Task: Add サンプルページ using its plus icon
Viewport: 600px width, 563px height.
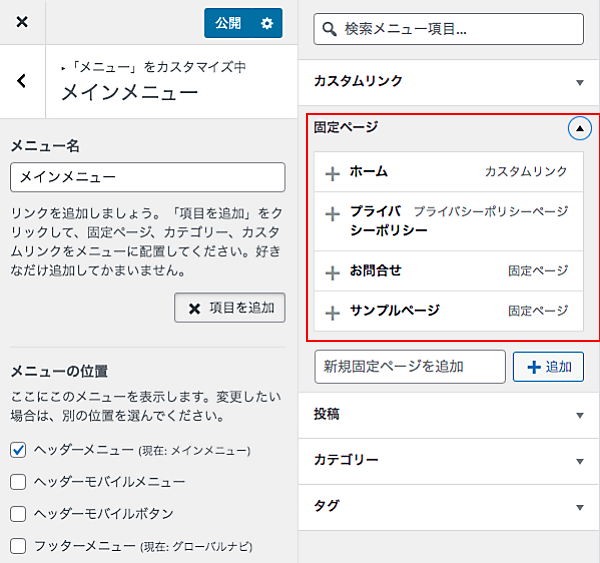Action: coord(333,312)
